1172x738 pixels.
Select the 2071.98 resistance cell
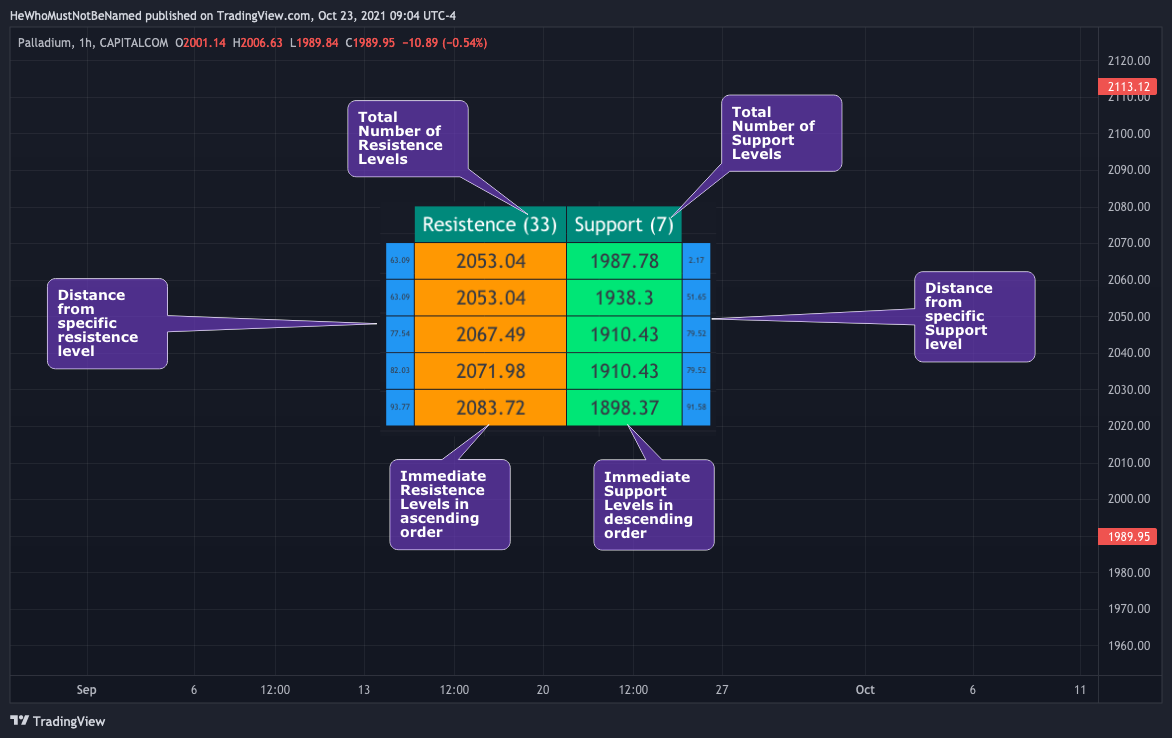[490, 371]
